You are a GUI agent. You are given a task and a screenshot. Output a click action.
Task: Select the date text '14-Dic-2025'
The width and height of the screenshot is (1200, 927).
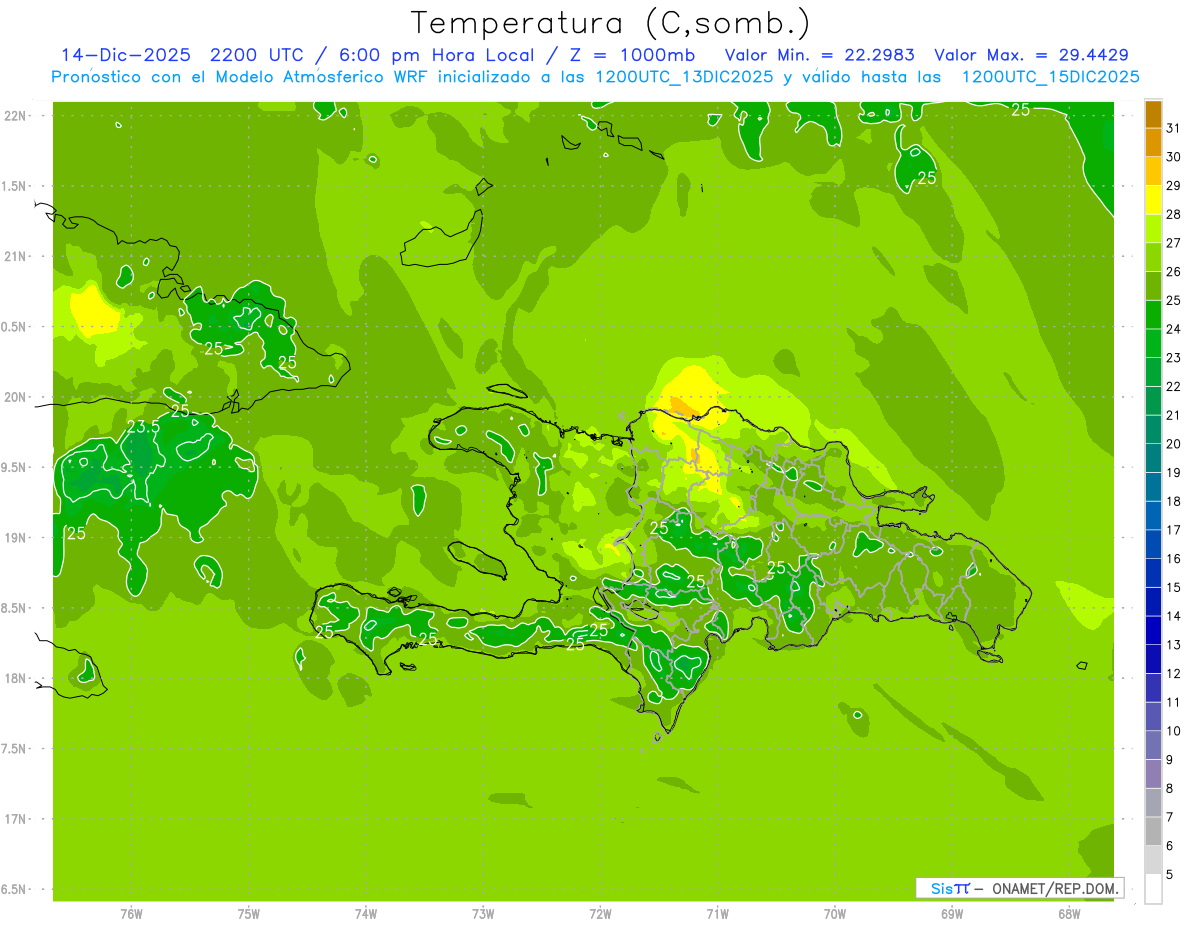[125, 55]
